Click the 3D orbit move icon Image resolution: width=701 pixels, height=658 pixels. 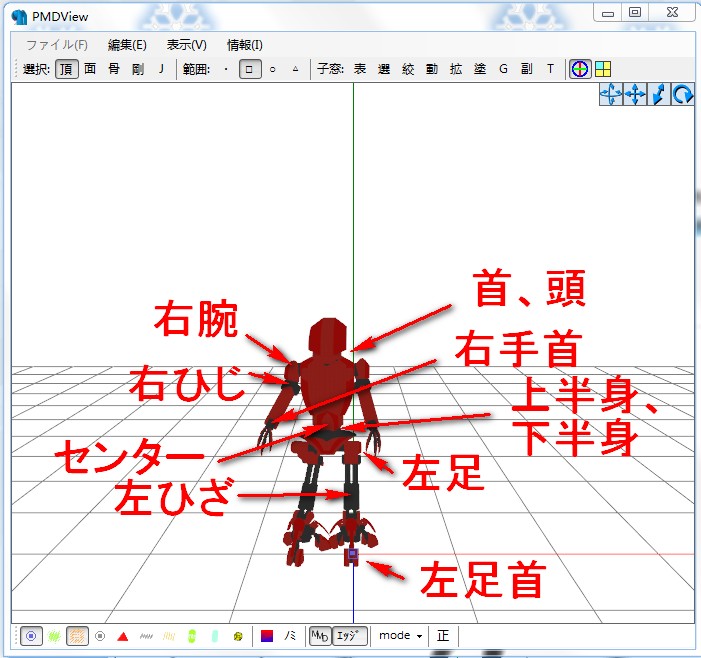pos(611,95)
